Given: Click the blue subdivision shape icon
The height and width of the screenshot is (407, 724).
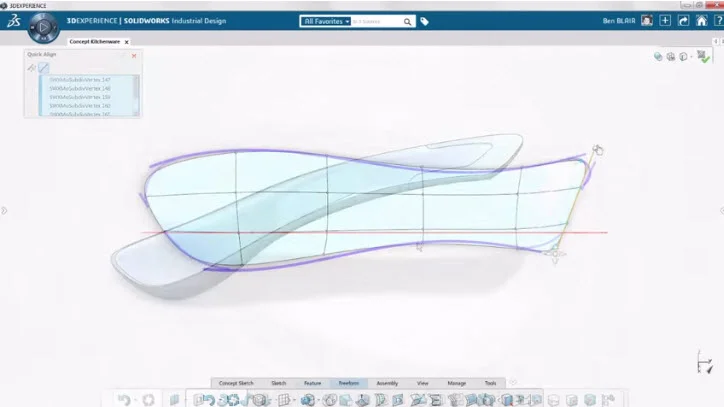Looking at the screenshot, I should [308, 400].
